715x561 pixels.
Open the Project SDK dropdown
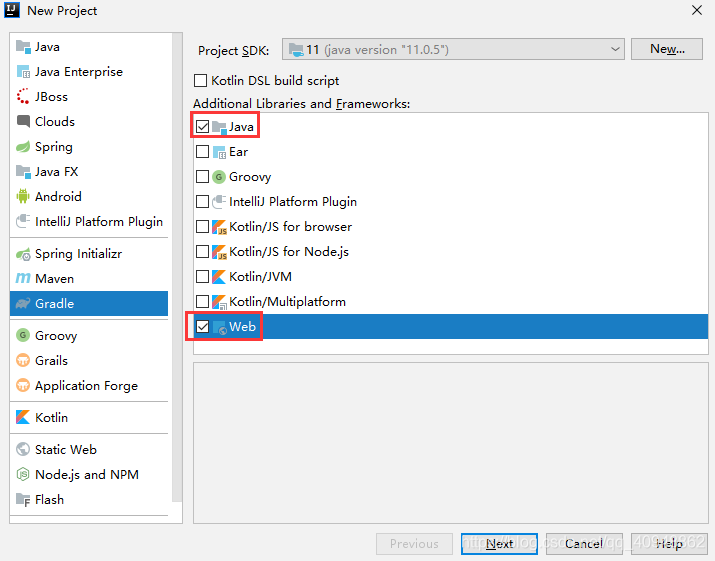pos(453,49)
